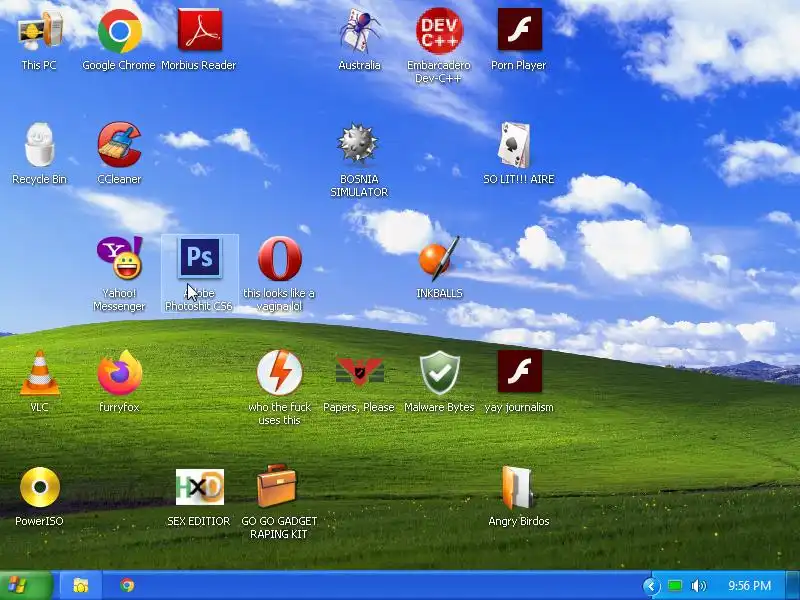Open the orange briefcase desktop icon
This screenshot has height=600, width=800.
coord(276,486)
